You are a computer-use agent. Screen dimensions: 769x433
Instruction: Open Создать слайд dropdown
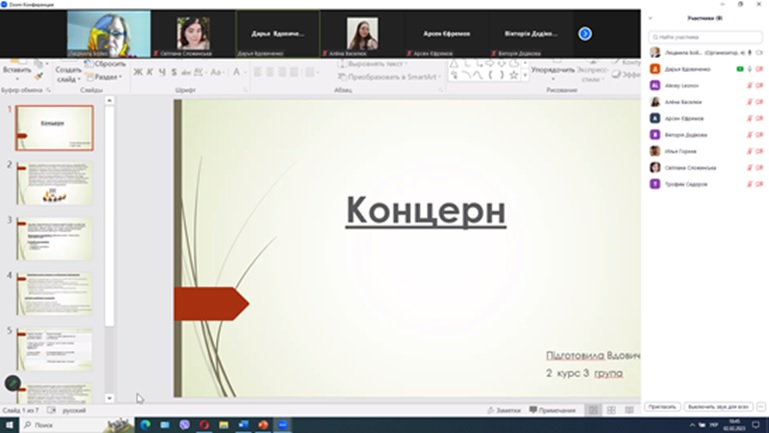point(68,74)
